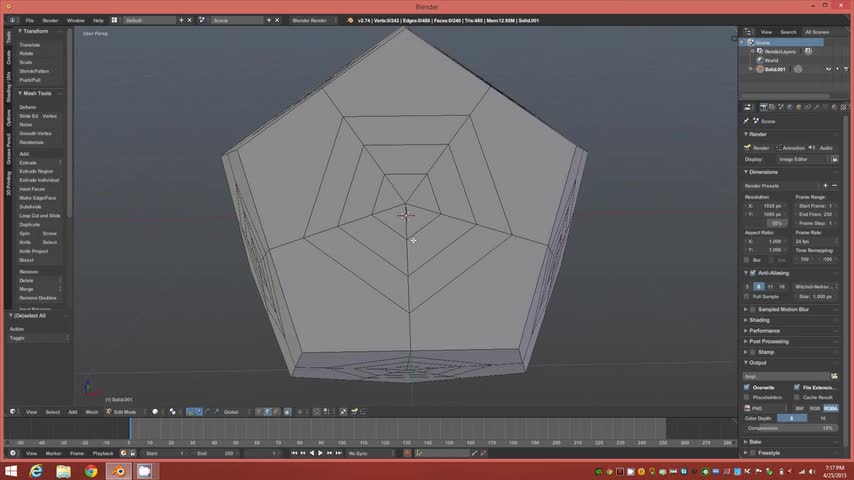This screenshot has height=480, width=854.
Task: Enable the Freestyle checkbox
Action: click(753, 453)
